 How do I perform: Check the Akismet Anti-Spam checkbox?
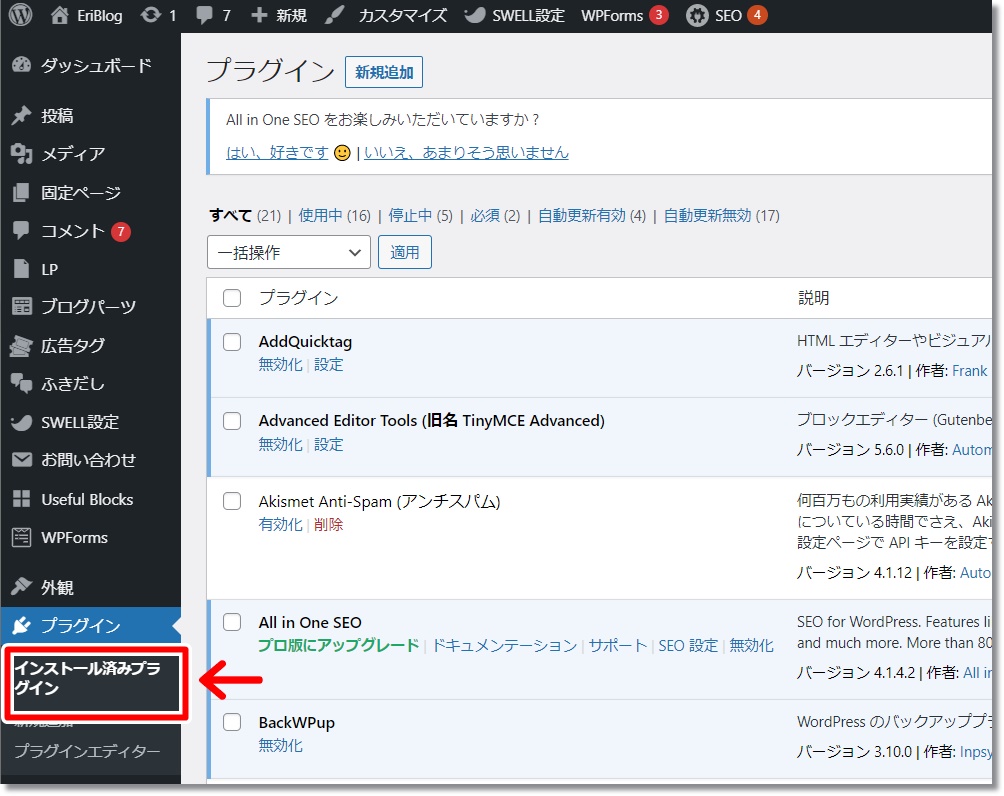232,501
